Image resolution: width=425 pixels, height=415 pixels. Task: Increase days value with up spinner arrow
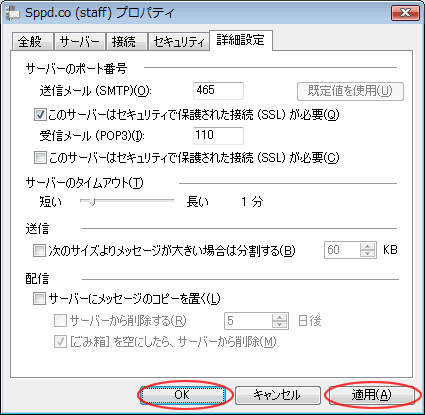click(x=279, y=317)
